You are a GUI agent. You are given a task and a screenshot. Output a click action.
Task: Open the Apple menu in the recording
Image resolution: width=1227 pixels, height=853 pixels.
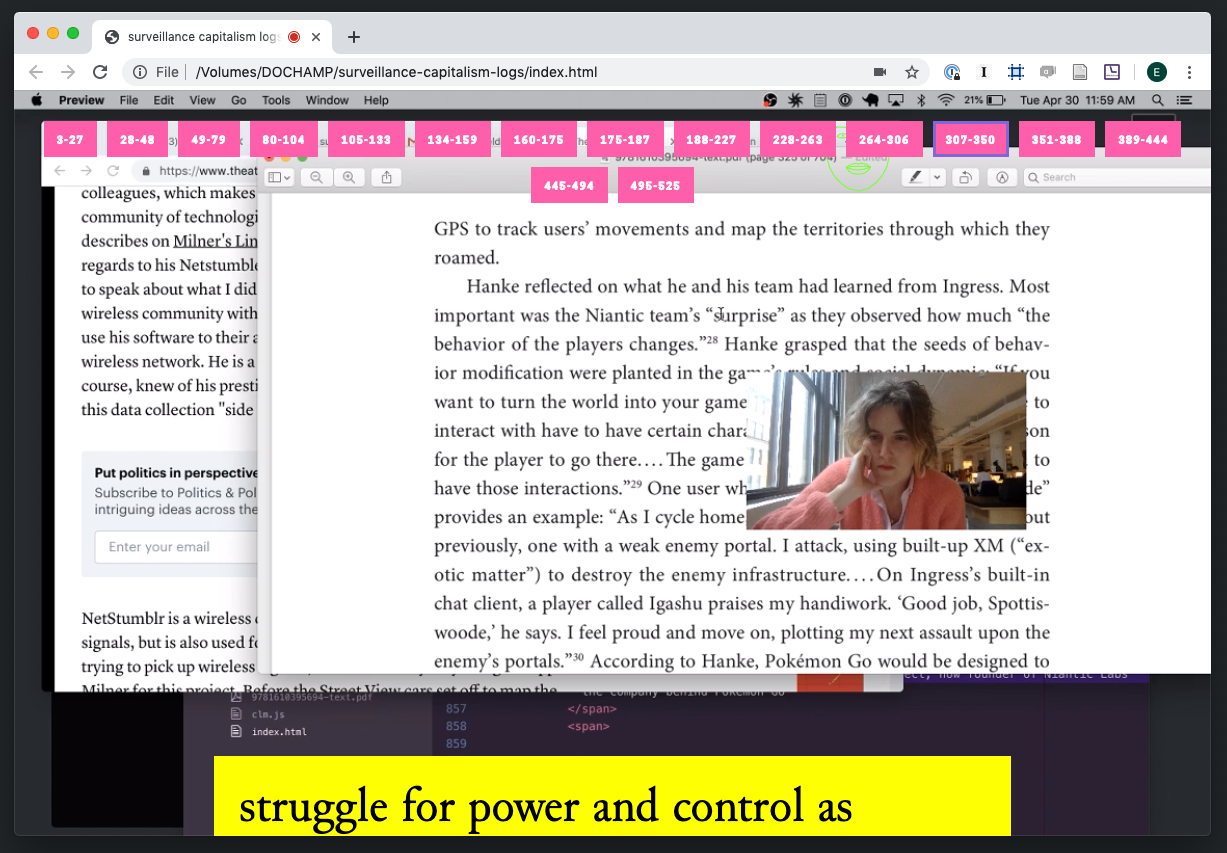(x=37, y=100)
